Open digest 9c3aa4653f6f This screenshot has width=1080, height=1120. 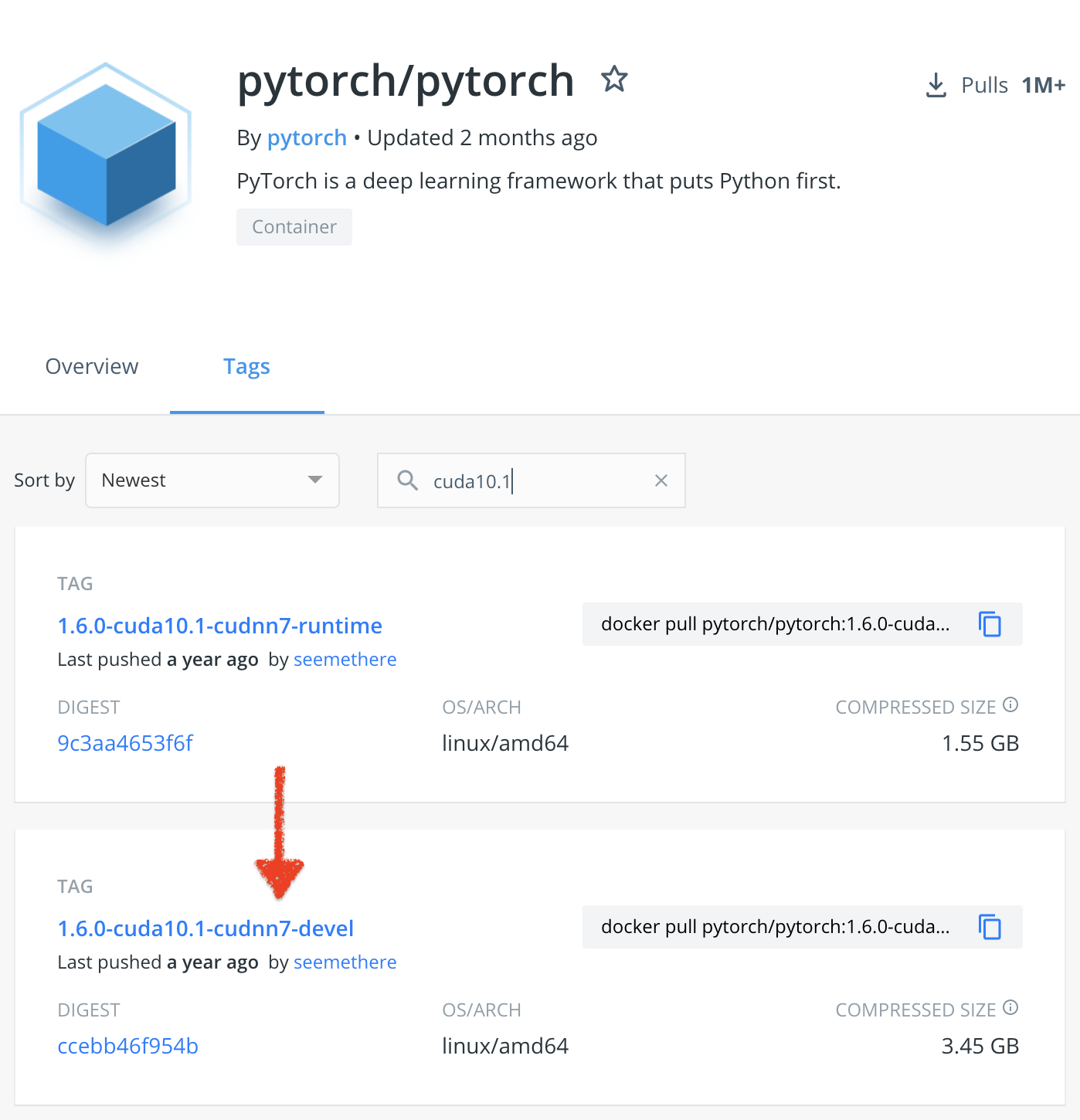(125, 743)
